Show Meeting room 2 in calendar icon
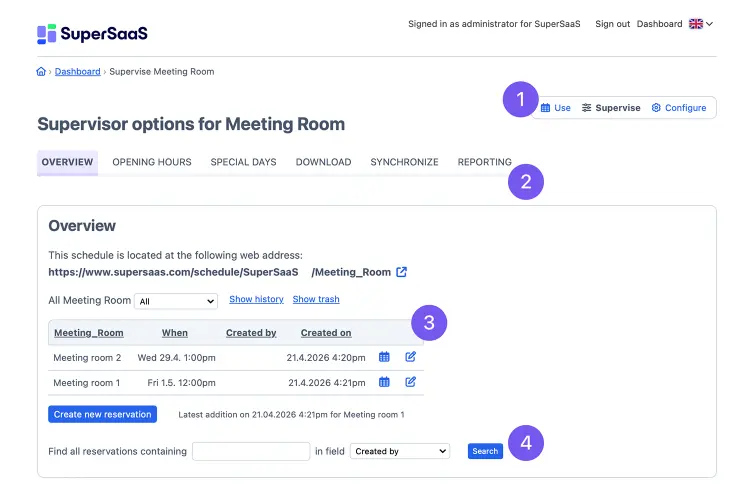This screenshot has height=492, width=752. click(x=384, y=357)
